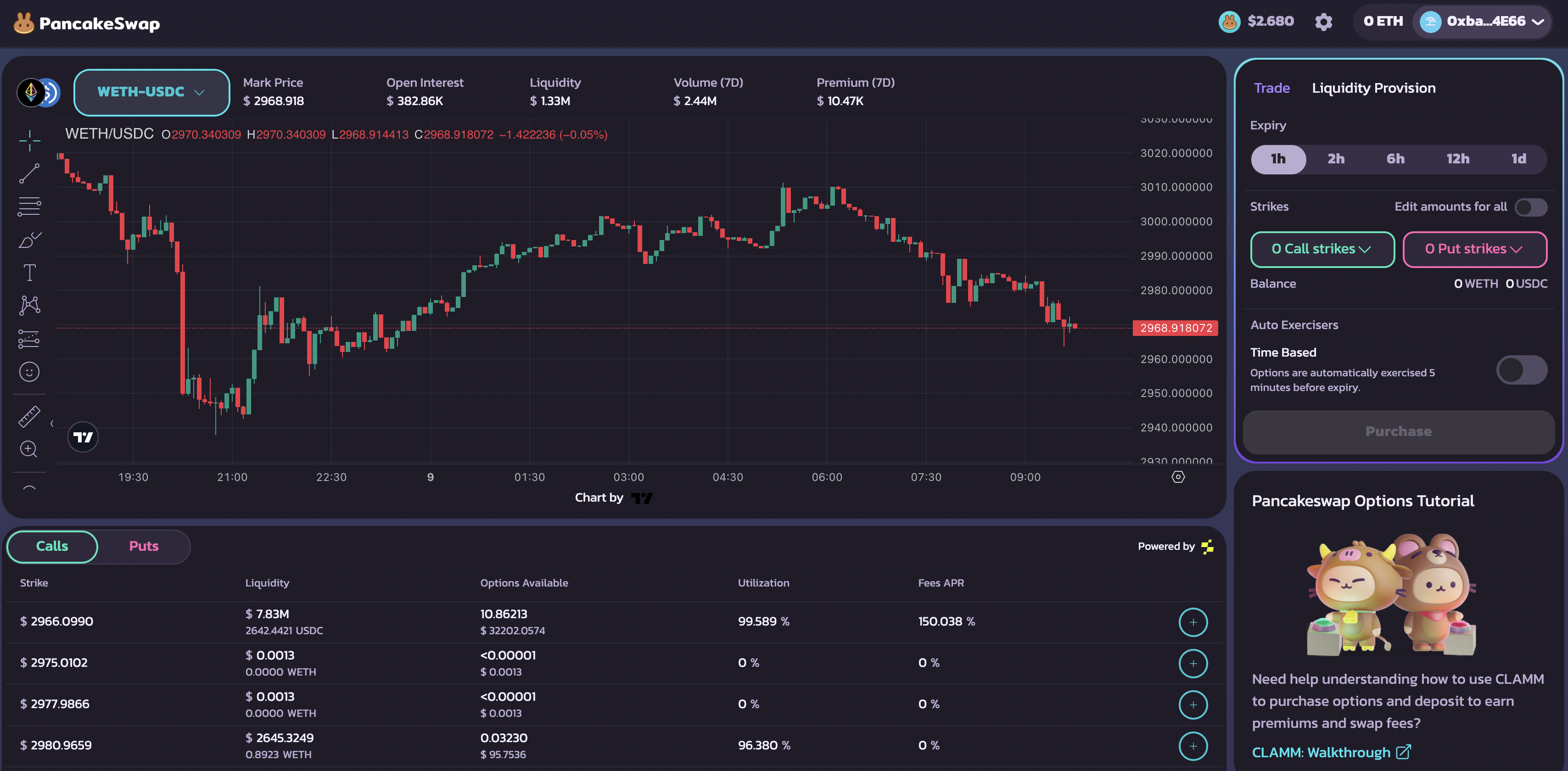
Task: Select the 12h expiry option
Action: [x=1457, y=159]
